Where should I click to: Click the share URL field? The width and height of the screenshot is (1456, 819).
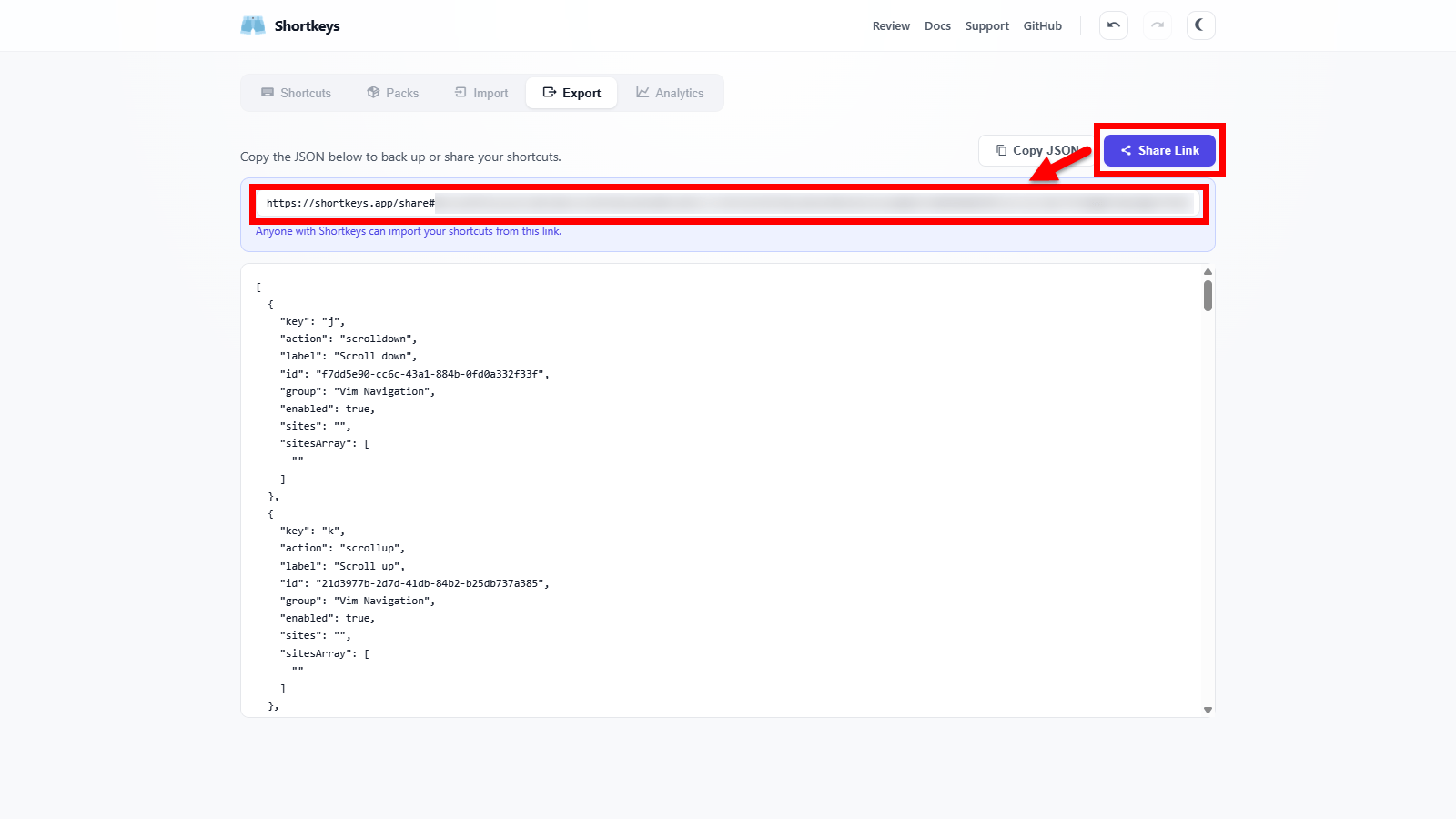pyautogui.click(x=728, y=204)
